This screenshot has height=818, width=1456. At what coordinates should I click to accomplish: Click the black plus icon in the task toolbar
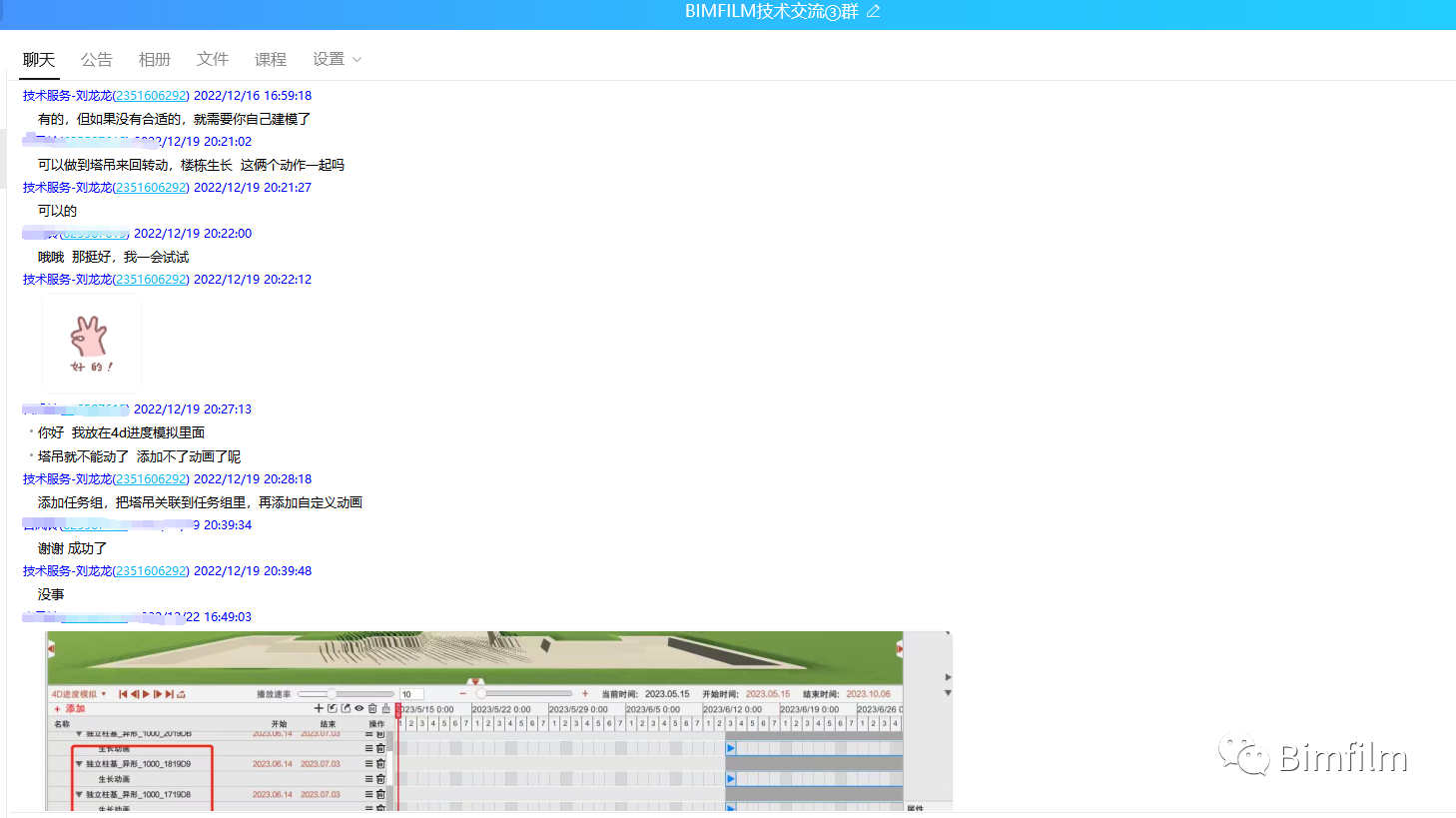[319, 708]
